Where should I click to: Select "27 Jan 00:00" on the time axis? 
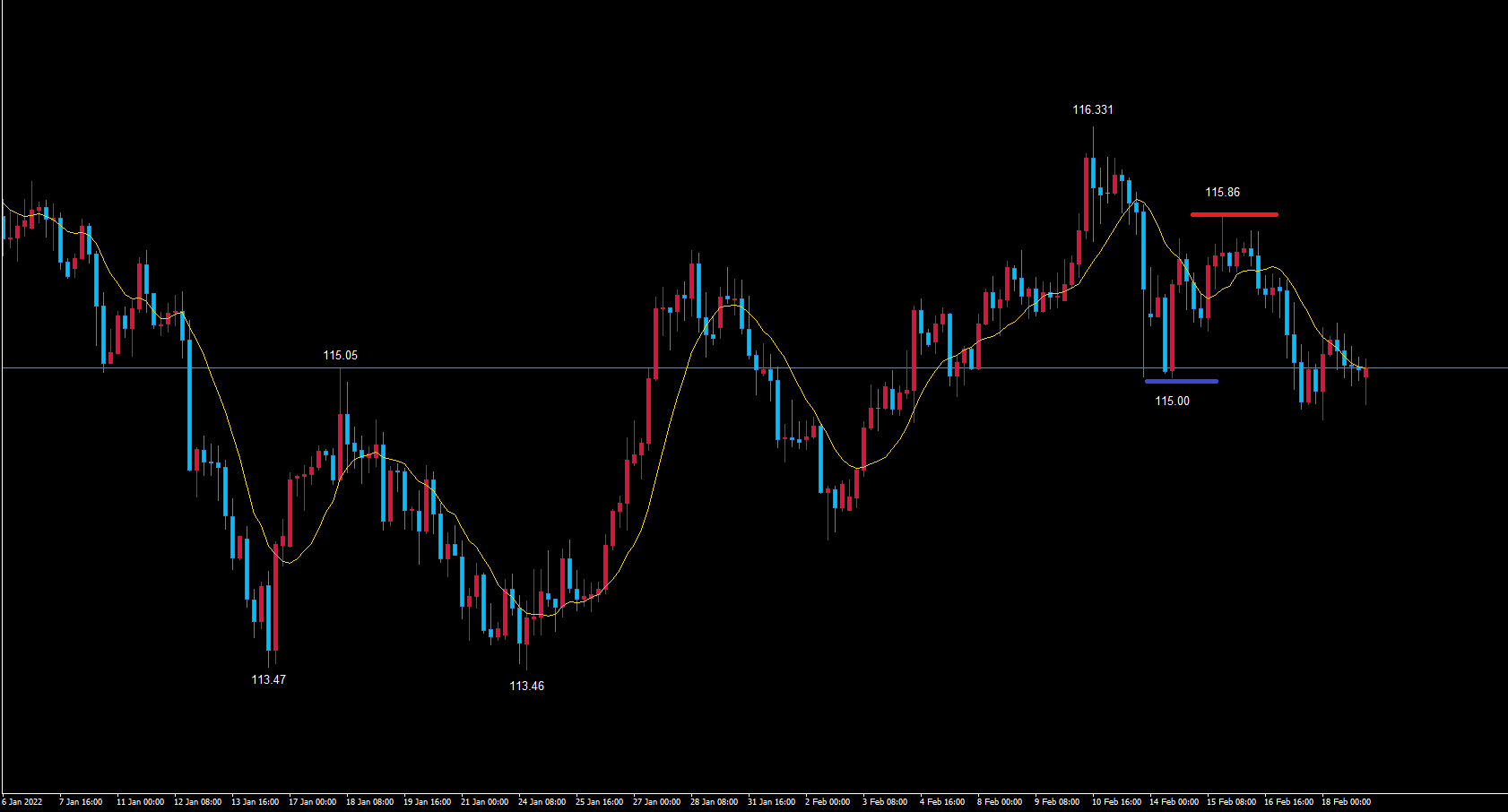pyautogui.click(x=656, y=802)
